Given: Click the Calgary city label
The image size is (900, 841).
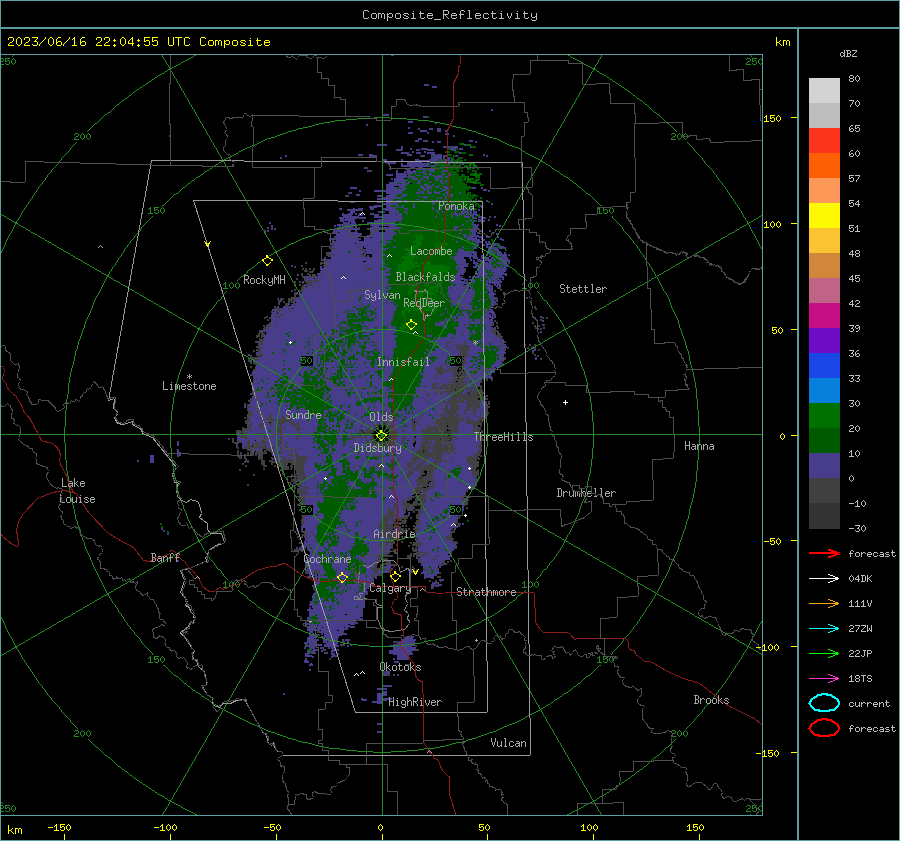Looking at the screenshot, I should (390, 588).
